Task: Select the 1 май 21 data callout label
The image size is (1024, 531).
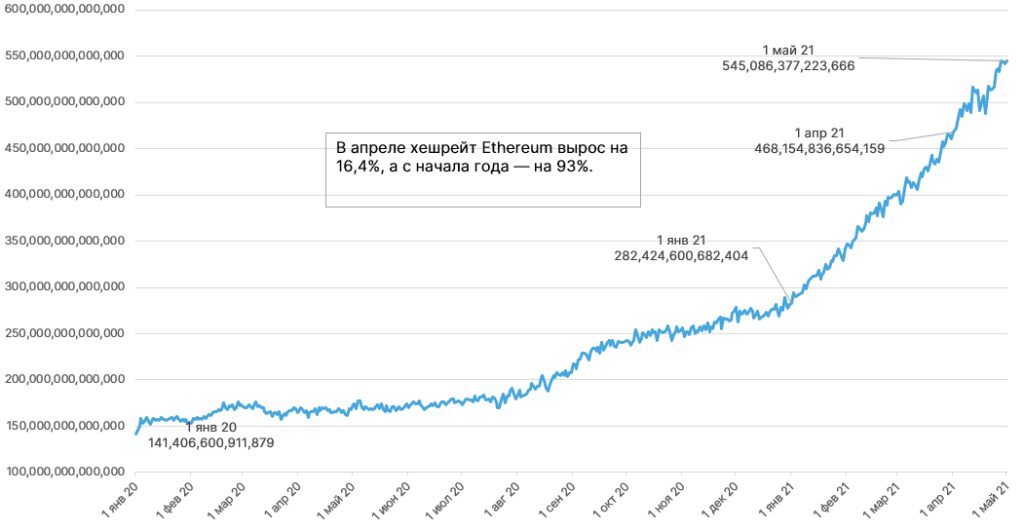Action: [790, 50]
